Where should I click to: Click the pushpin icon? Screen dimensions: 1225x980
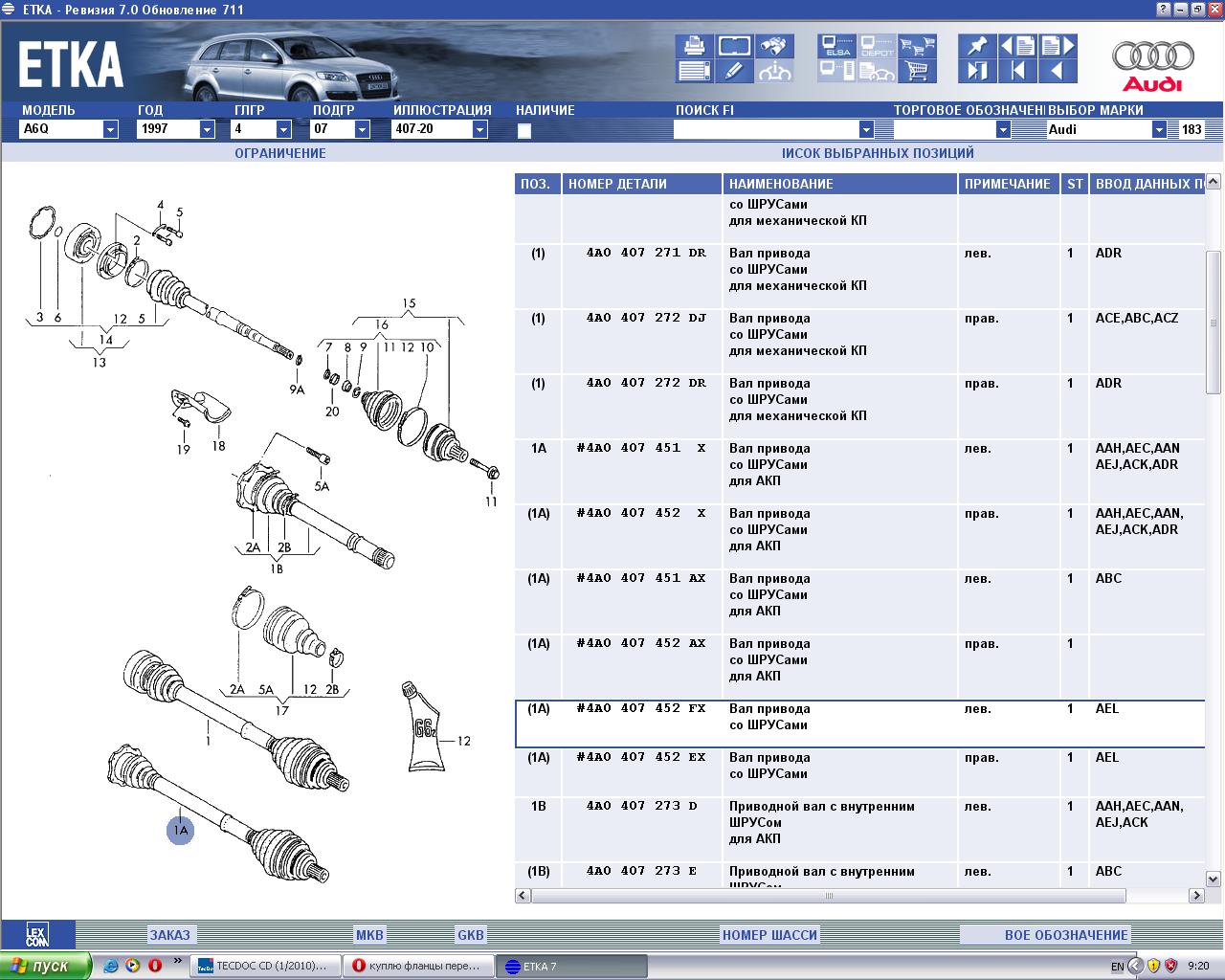(x=976, y=45)
